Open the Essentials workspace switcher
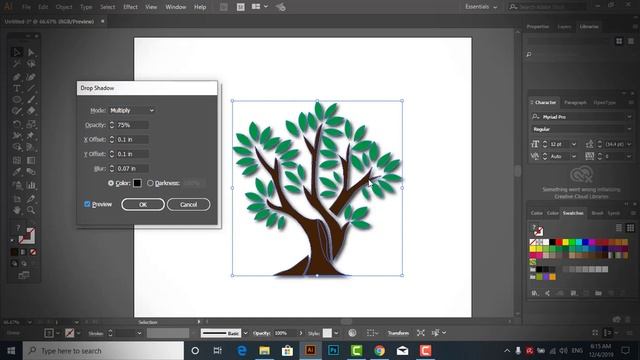The image size is (640, 360). pyautogui.click(x=481, y=7)
